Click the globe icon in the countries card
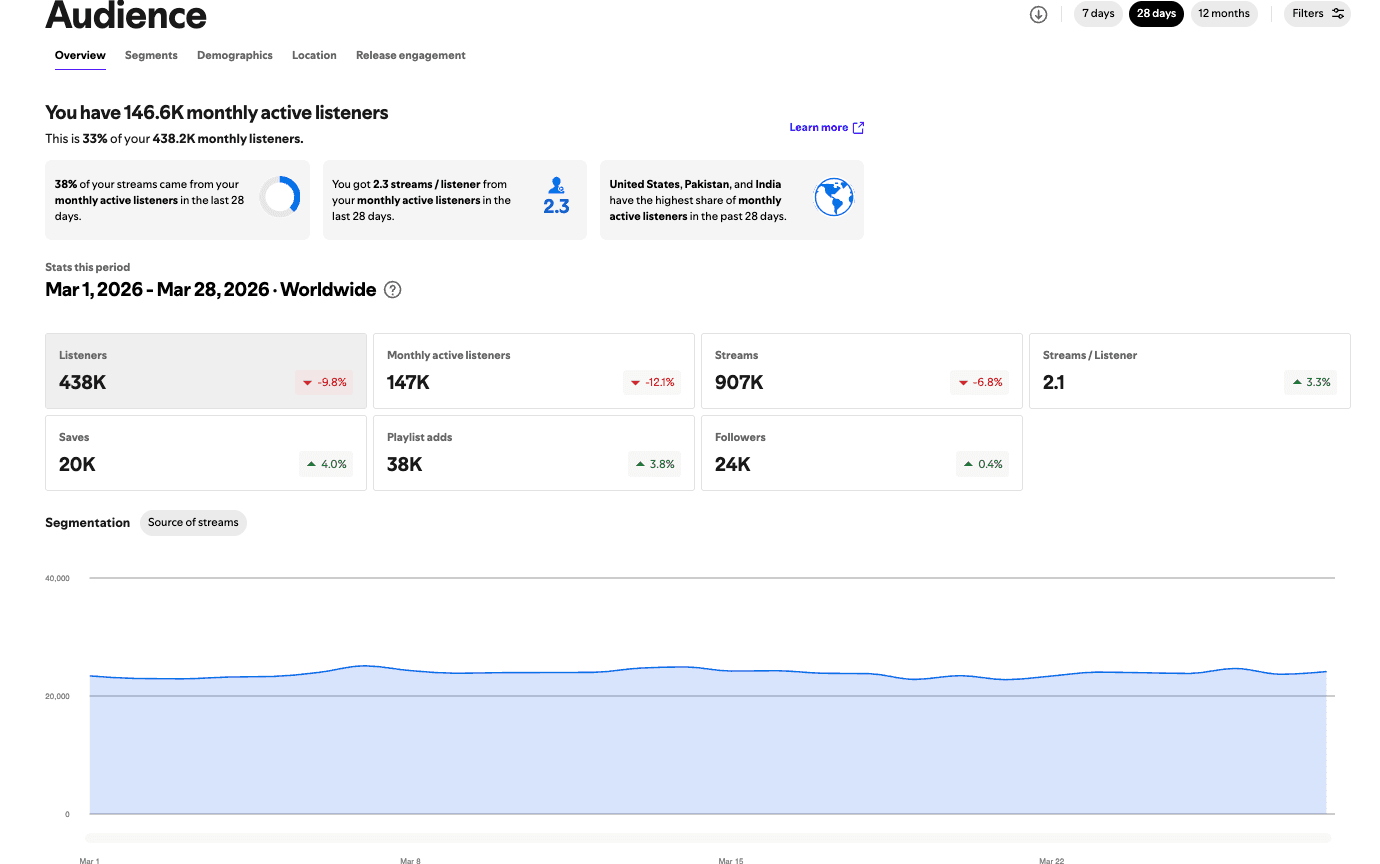The width and height of the screenshot is (1380, 864). click(x=834, y=198)
